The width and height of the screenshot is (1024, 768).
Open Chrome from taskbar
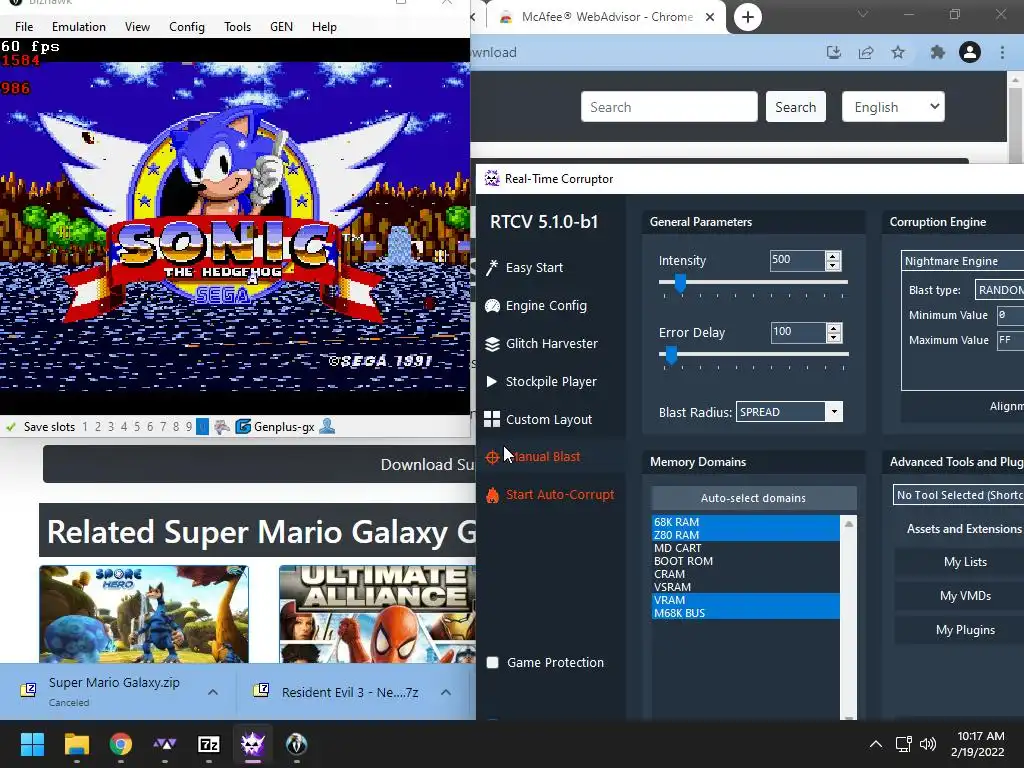coord(121,744)
